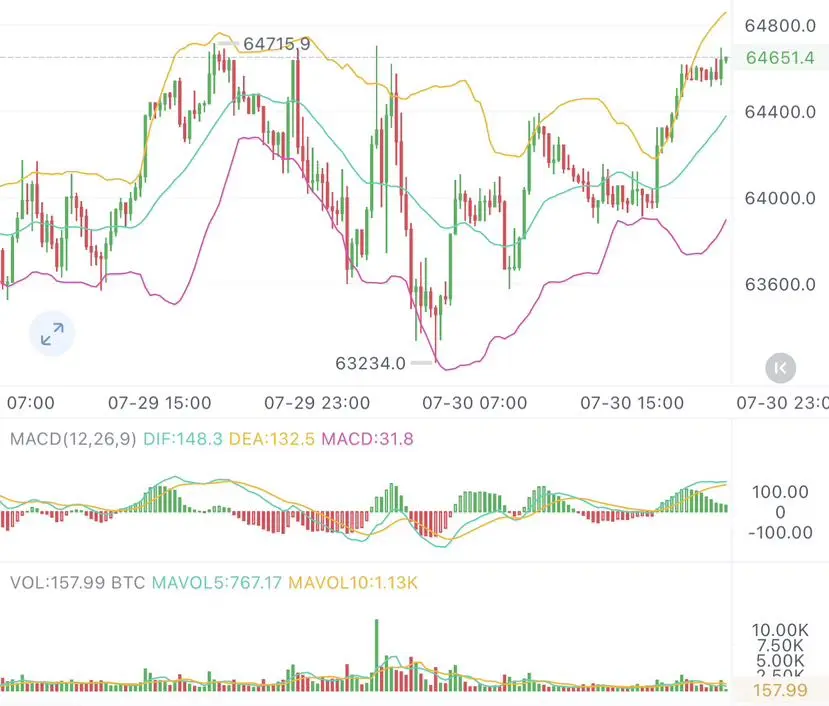Click the DEA:132.5 indicator value

tap(272, 439)
